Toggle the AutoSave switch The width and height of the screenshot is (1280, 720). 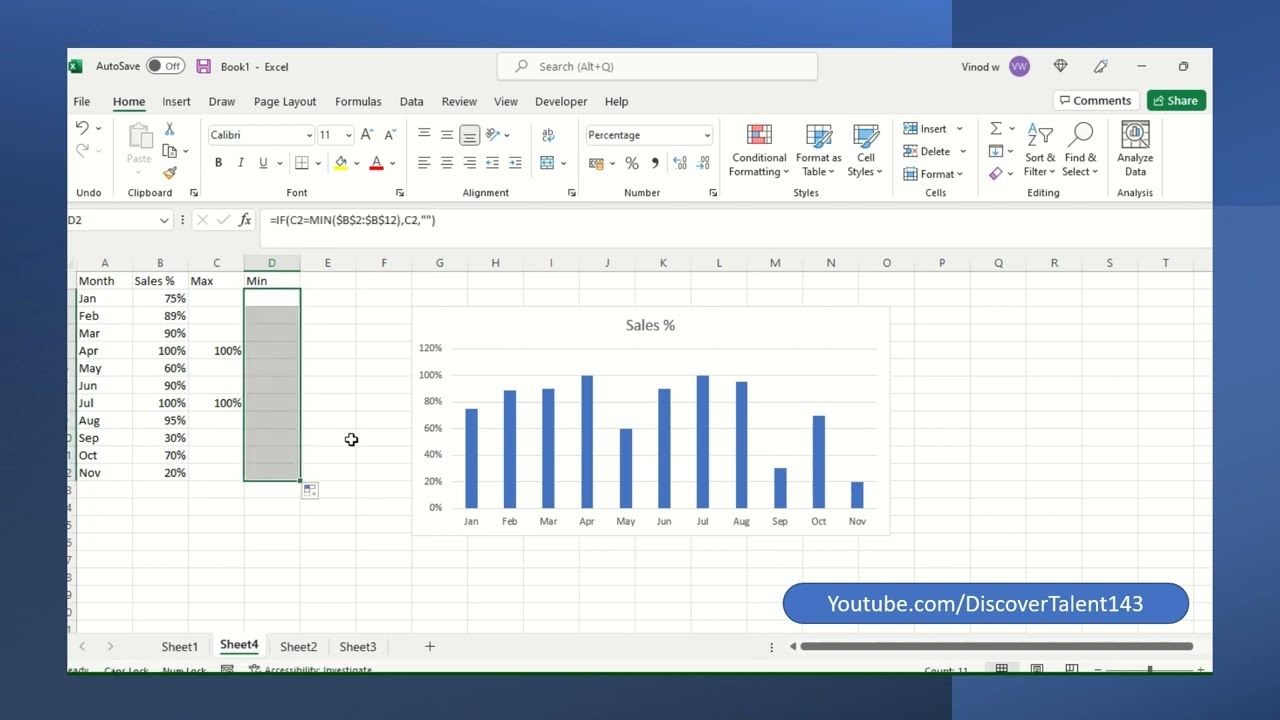pyautogui.click(x=165, y=66)
